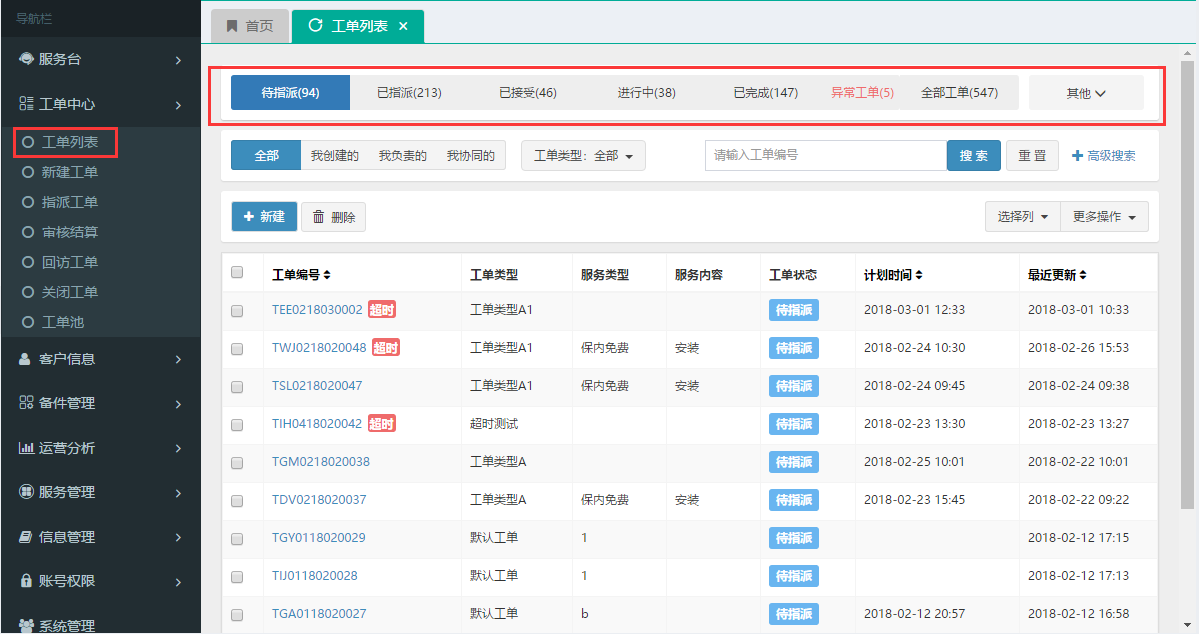The height and width of the screenshot is (634, 1199).
Task: Select the 待指派(94) status tab
Action: pos(291,93)
